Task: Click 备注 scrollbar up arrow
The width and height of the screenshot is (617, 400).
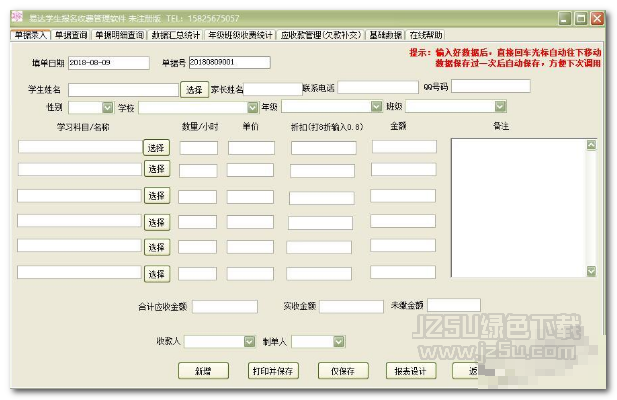Action: coord(591,145)
